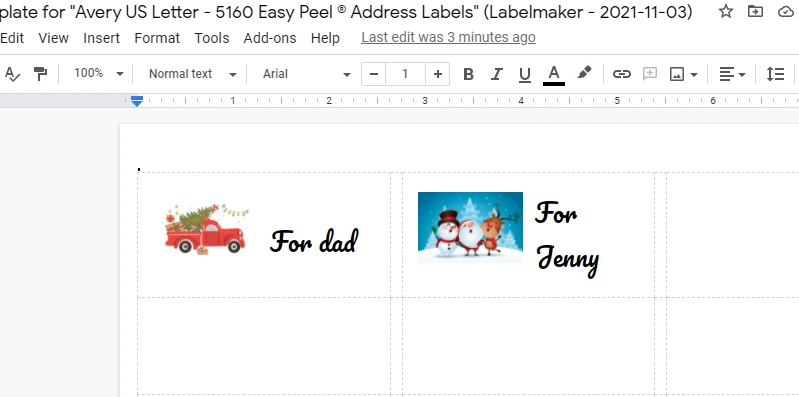Select the paint format tool
Viewport: 799px width, 397px height.
(x=40, y=74)
